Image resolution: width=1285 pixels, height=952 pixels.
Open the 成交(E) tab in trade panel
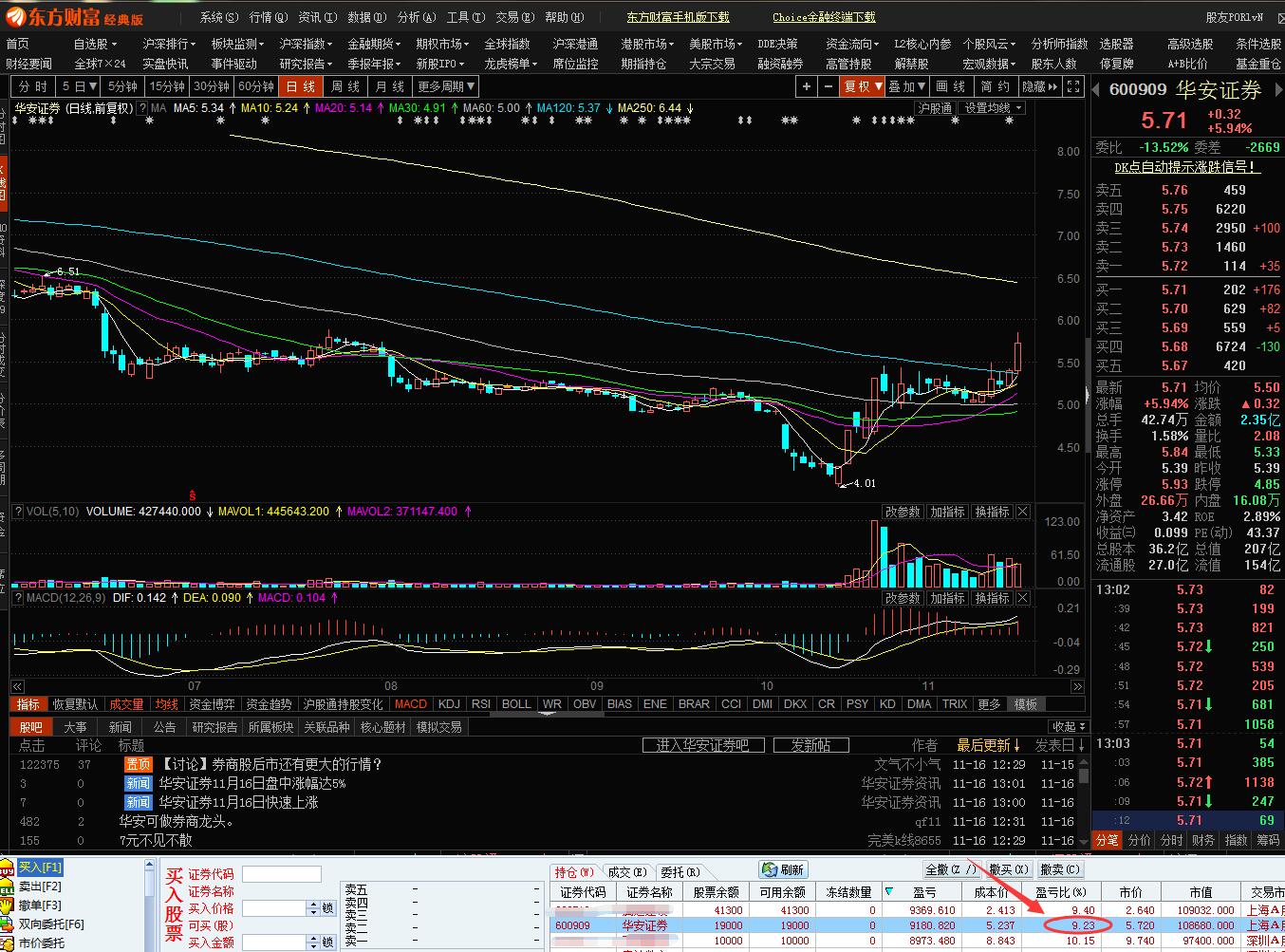point(627,871)
